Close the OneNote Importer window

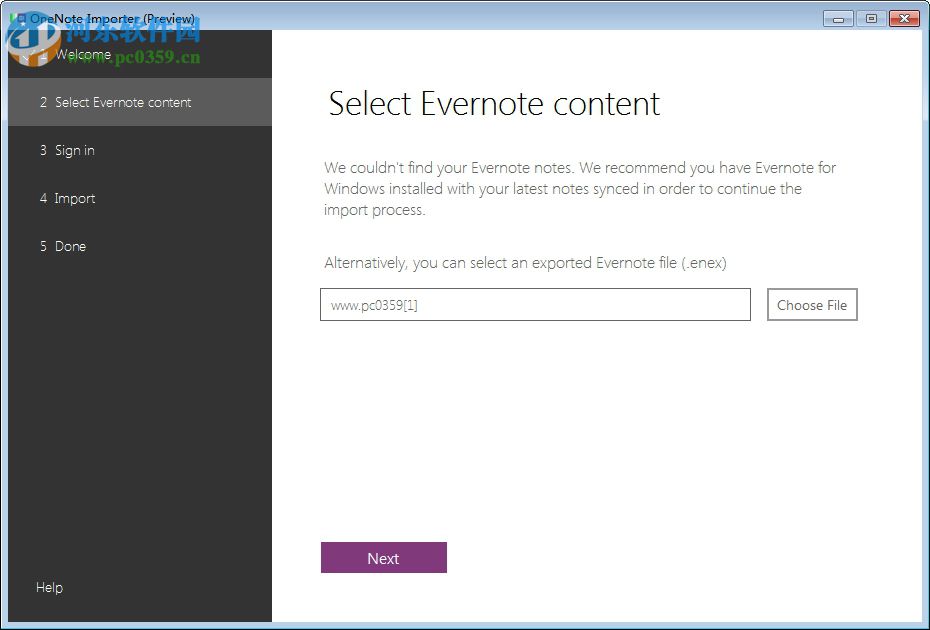click(x=905, y=18)
